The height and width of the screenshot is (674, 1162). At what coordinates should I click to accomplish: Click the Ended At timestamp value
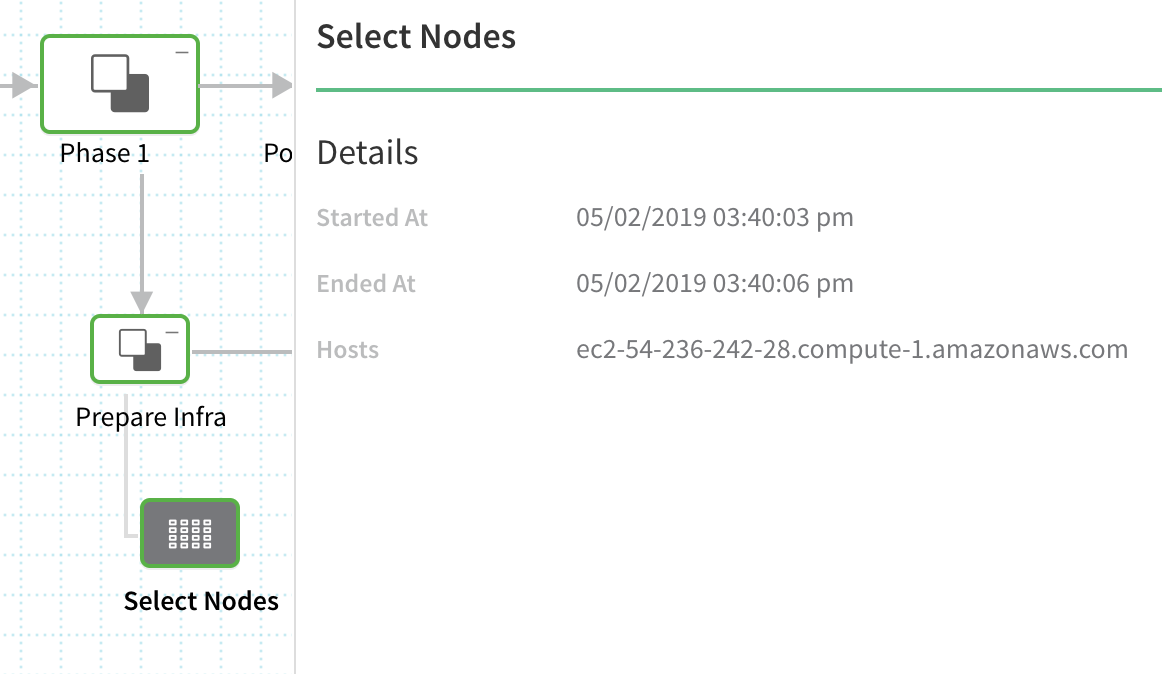point(714,283)
